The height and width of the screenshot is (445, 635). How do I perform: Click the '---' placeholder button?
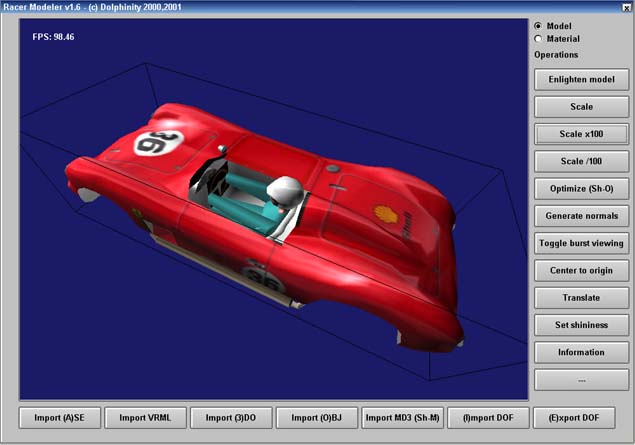click(581, 380)
